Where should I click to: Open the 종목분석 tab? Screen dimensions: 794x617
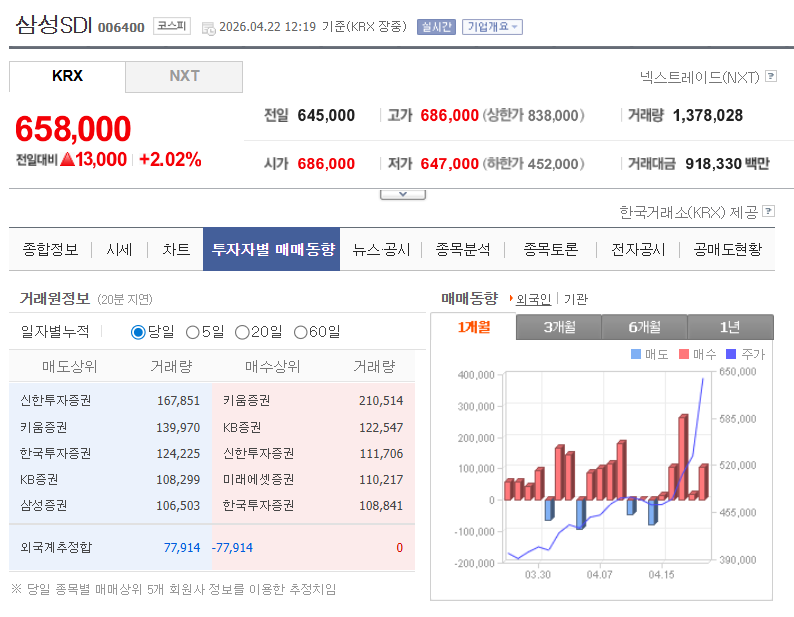tap(463, 249)
